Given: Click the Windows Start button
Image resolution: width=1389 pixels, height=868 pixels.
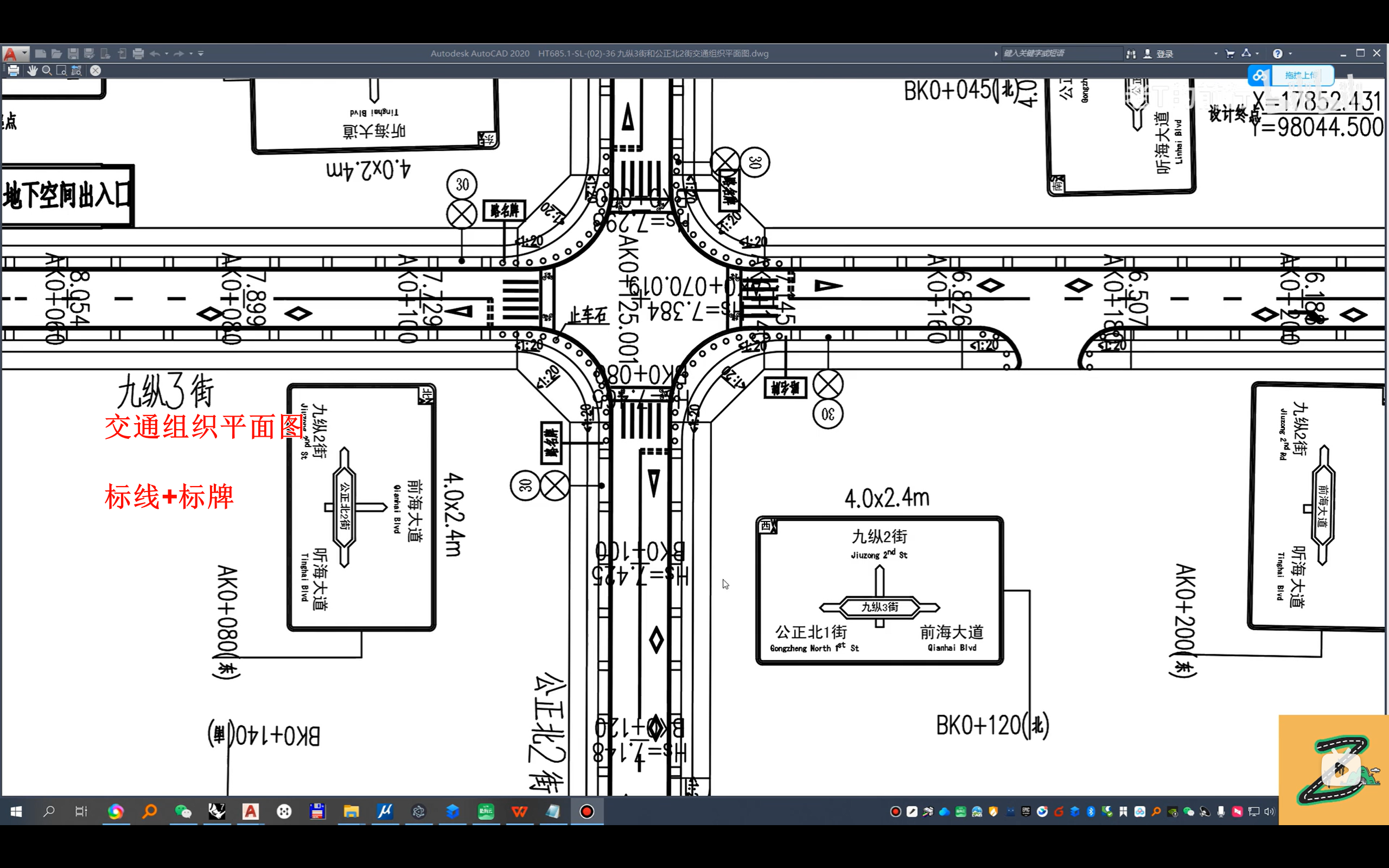Looking at the screenshot, I should 16,811.
